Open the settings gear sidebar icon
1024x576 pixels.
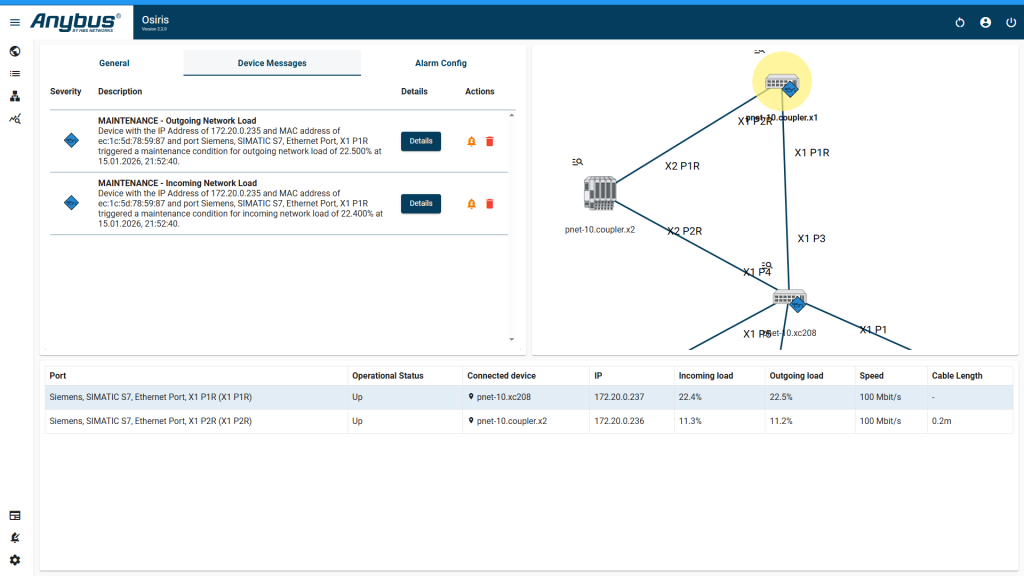tap(14, 560)
